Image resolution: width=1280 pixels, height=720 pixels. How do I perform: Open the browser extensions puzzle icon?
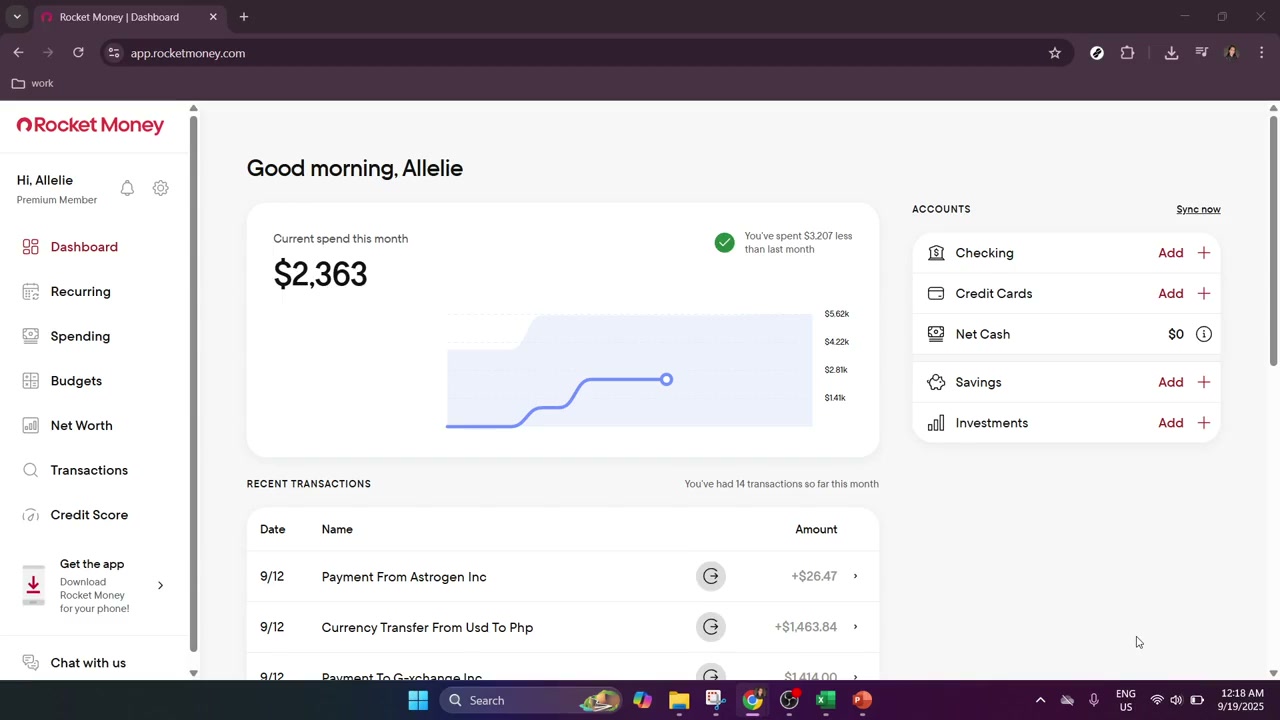1127,53
